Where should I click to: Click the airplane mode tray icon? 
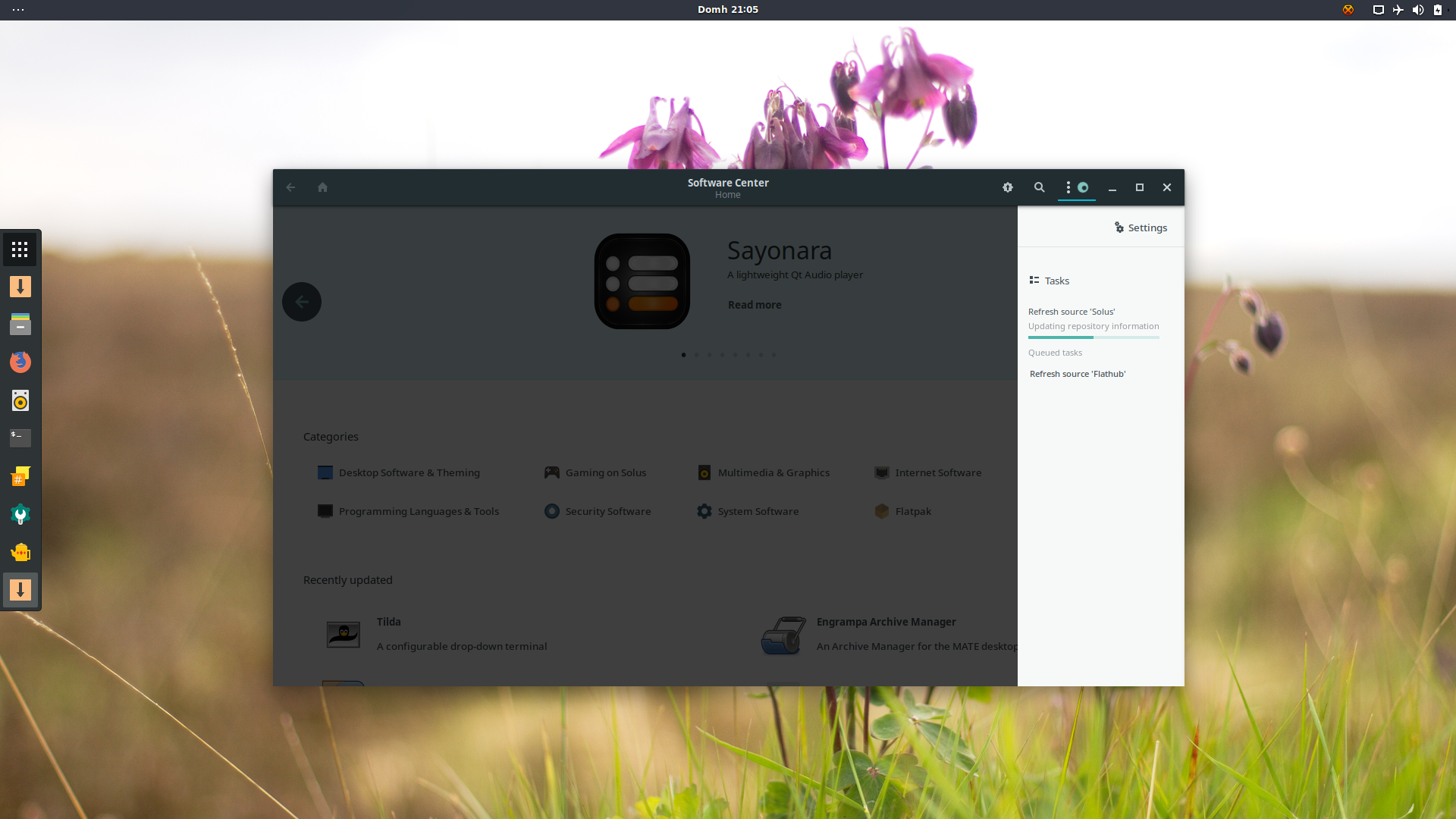click(1398, 10)
